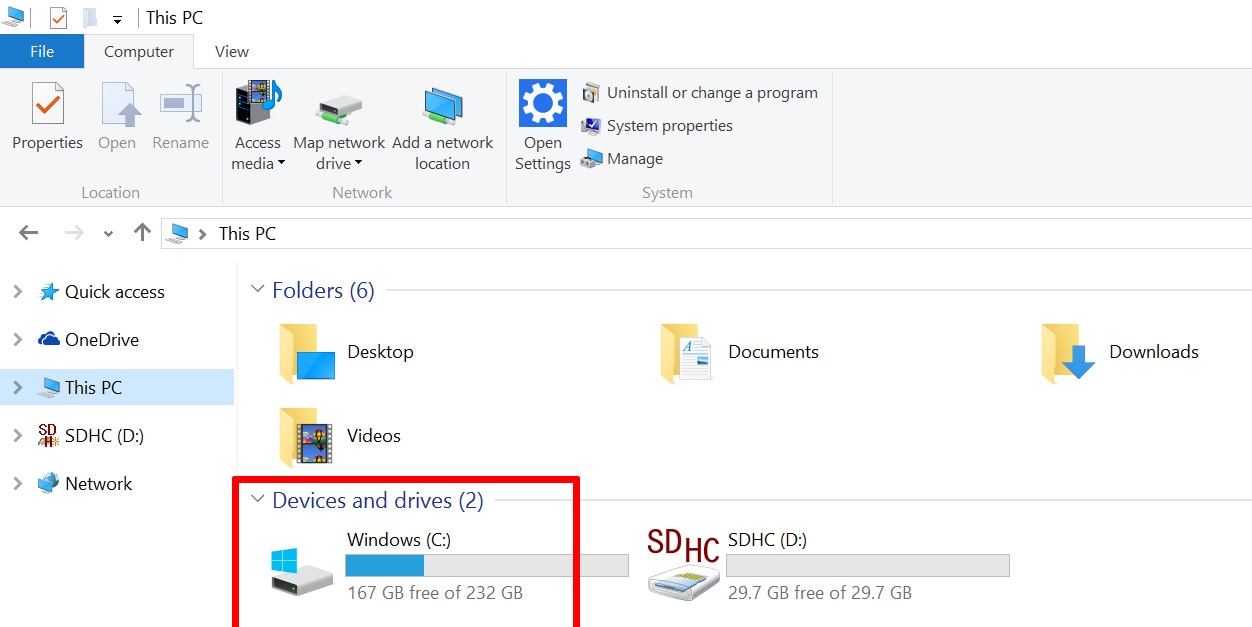Select Add a network location icon

coord(442,106)
